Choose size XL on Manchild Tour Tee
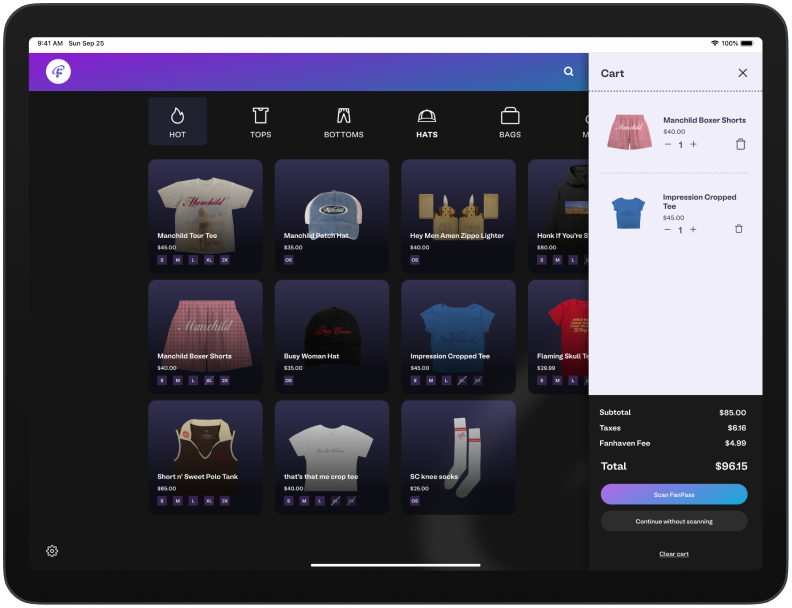Image resolution: width=792 pixels, height=608 pixels. tap(209, 260)
